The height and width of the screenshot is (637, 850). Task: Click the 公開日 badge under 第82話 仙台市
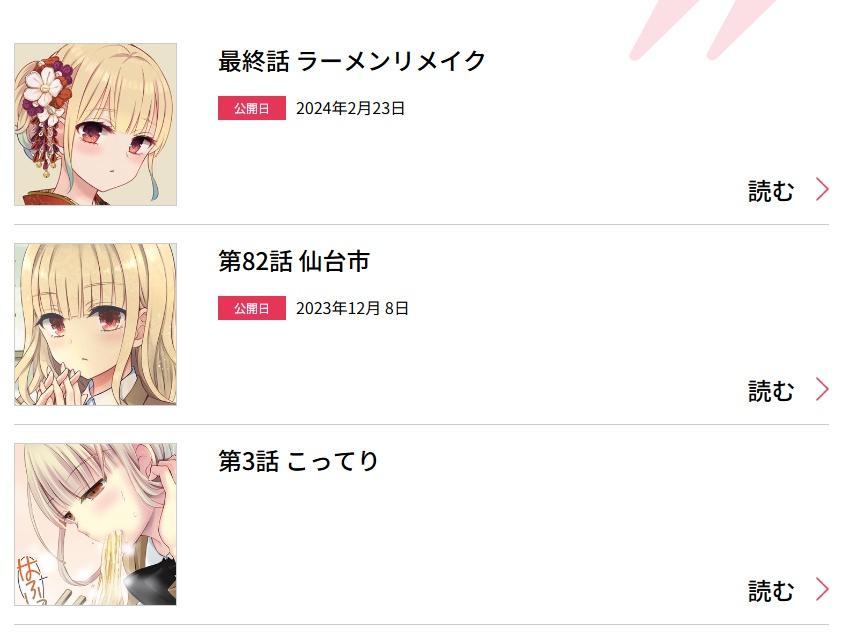coord(252,308)
